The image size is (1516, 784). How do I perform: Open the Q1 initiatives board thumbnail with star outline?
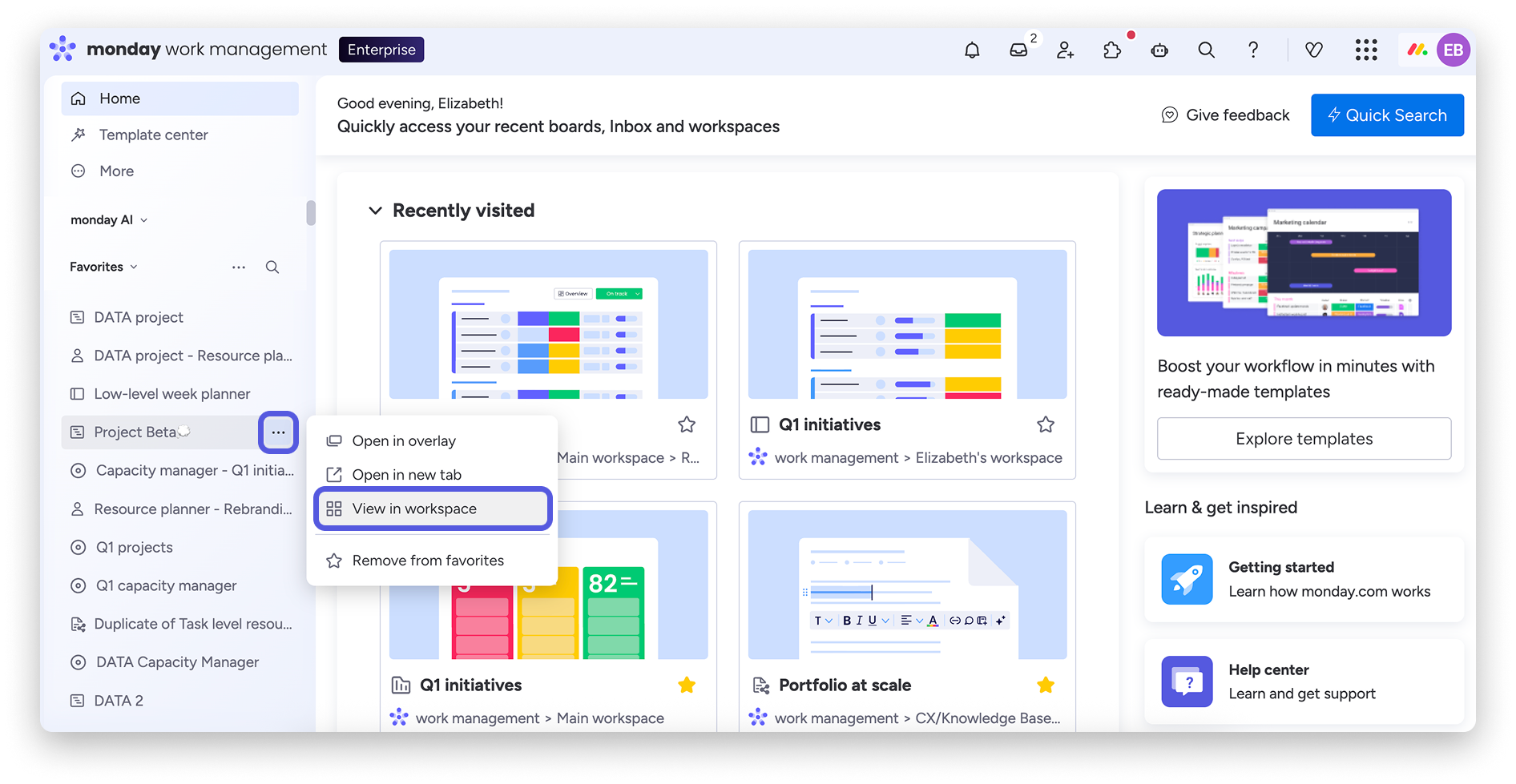(x=908, y=324)
